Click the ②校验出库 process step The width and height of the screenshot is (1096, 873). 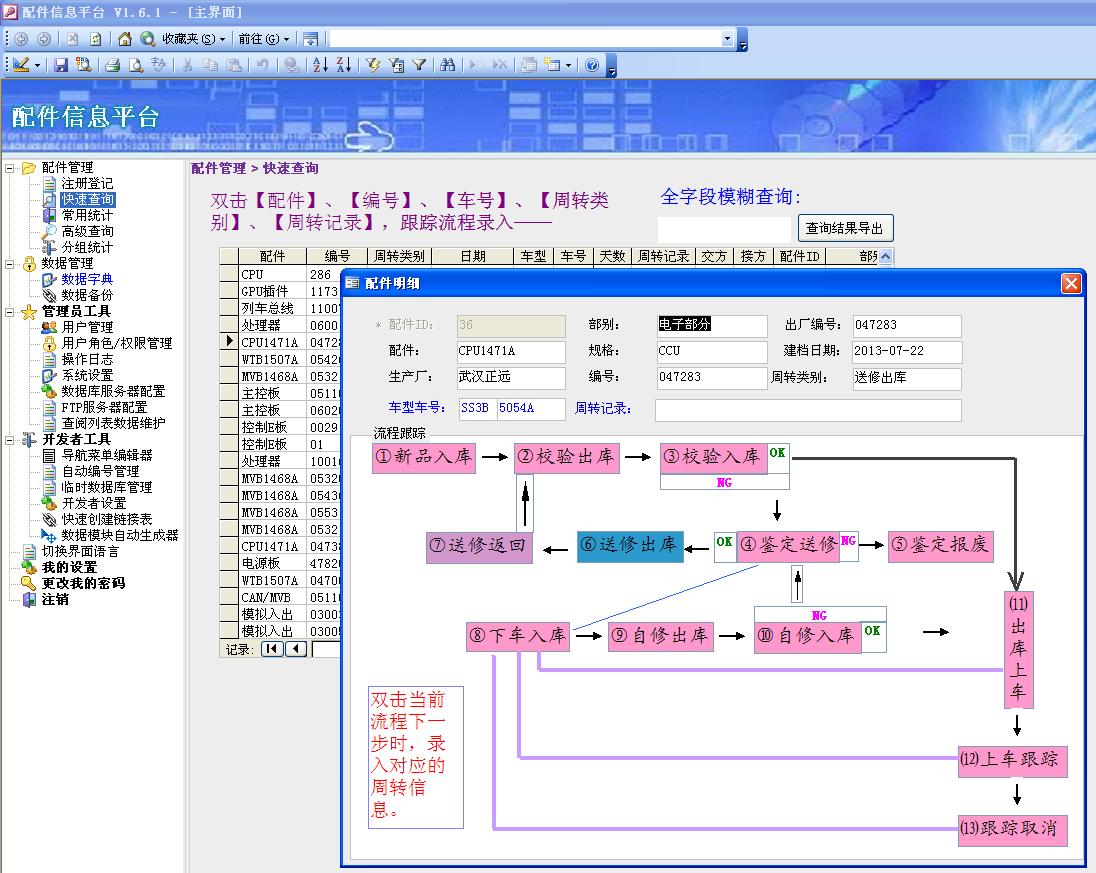[566, 457]
